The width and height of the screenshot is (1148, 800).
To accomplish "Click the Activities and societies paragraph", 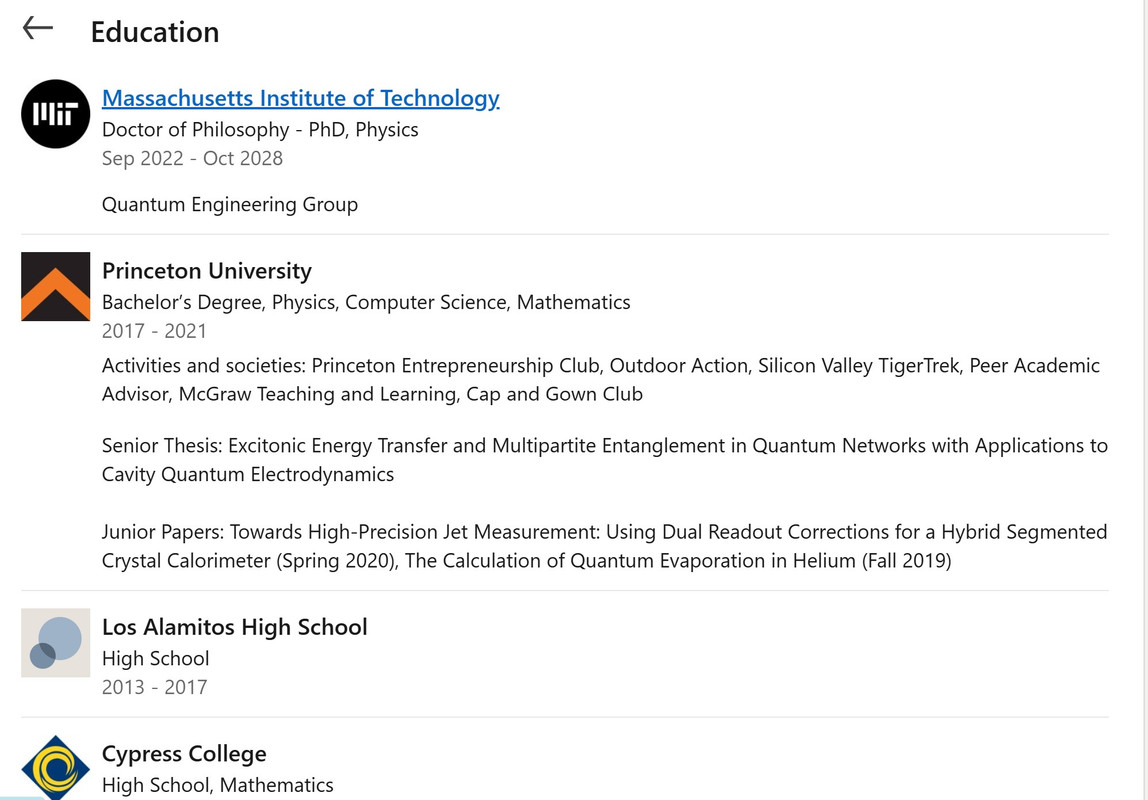I will coord(600,380).
